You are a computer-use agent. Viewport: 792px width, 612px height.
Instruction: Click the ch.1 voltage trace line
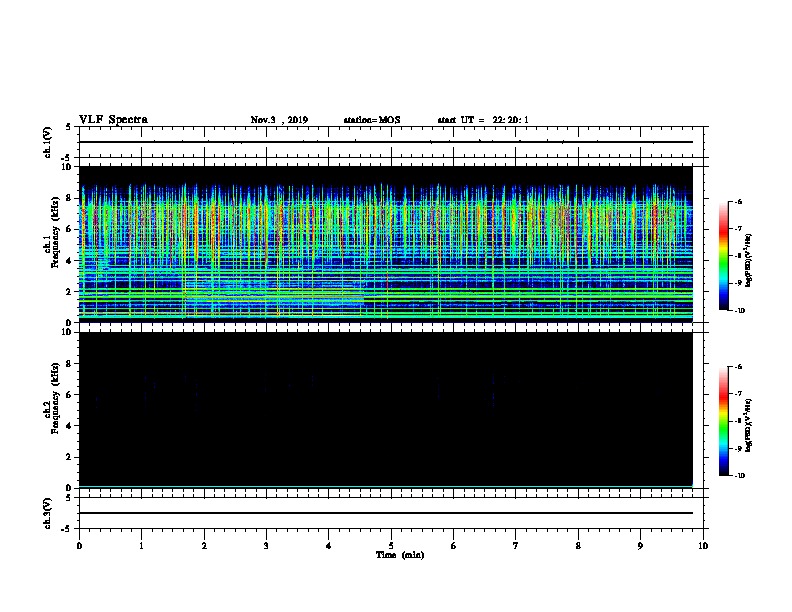point(386,142)
